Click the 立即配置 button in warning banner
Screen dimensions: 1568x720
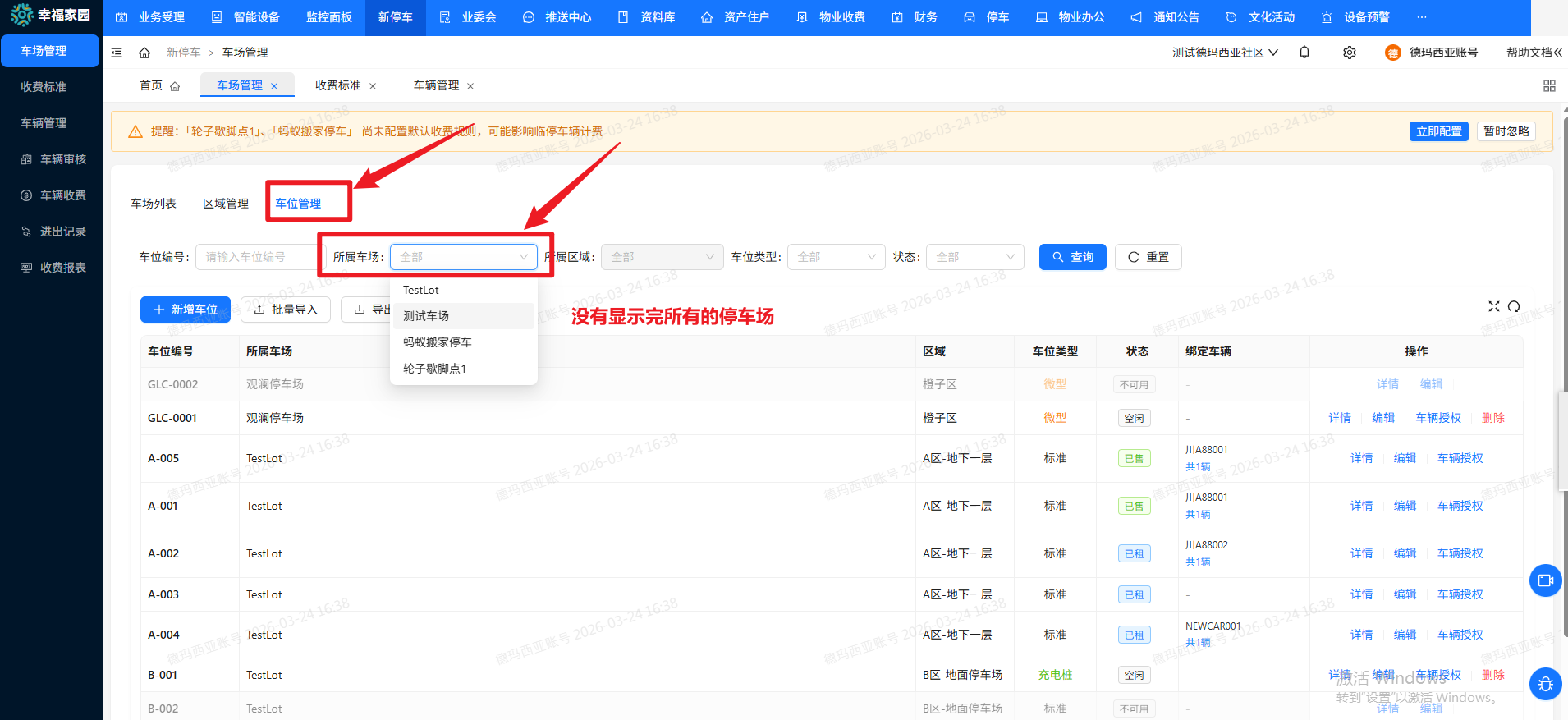(x=1438, y=131)
